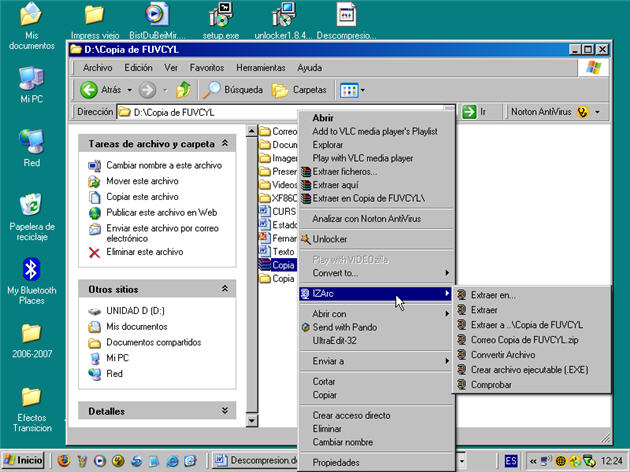Go up one folder level icon
Image resolution: width=630 pixels, height=472 pixels.
tap(184, 90)
